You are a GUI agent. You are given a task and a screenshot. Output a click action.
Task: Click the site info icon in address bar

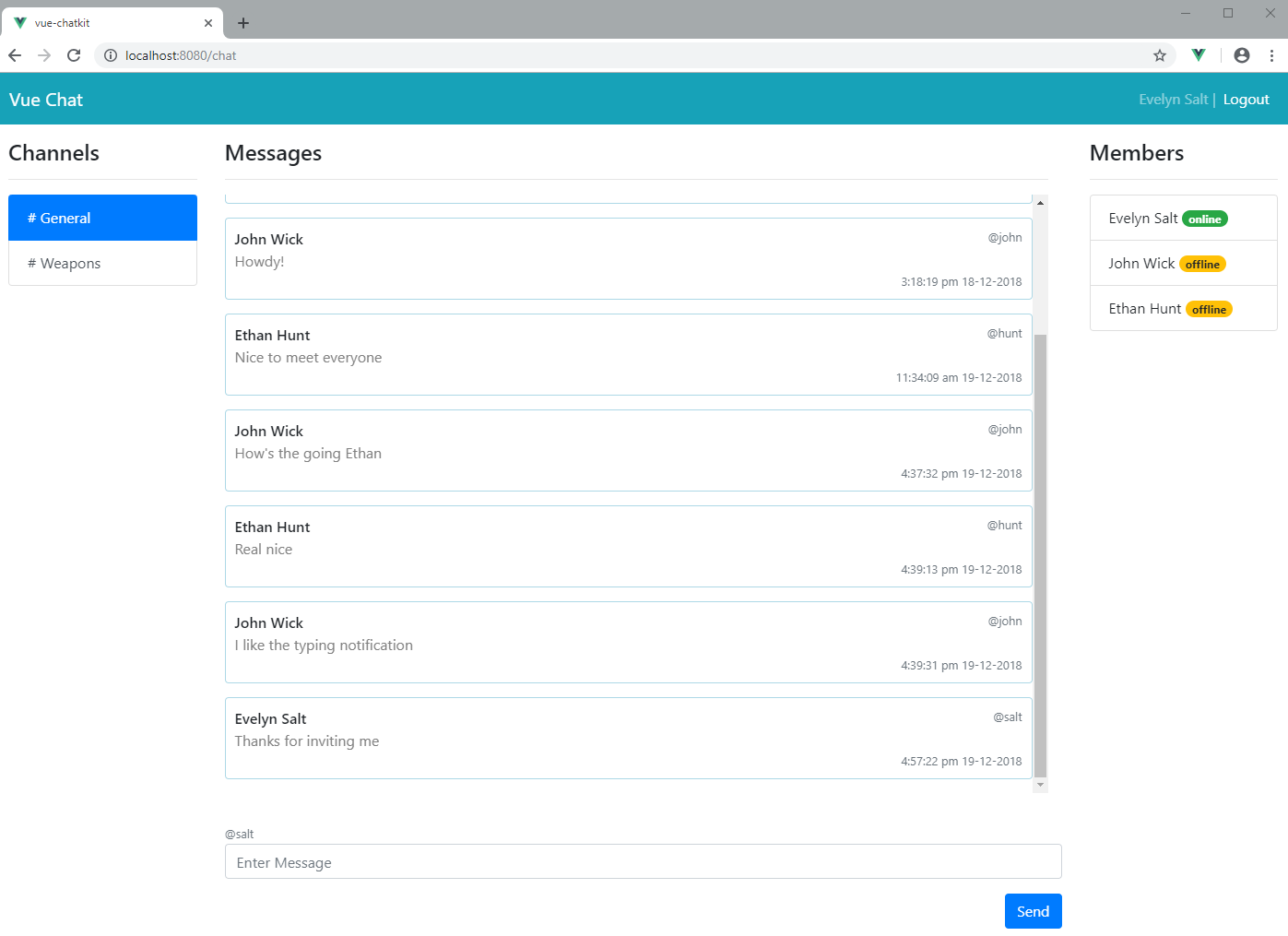click(x=111, y=55)
